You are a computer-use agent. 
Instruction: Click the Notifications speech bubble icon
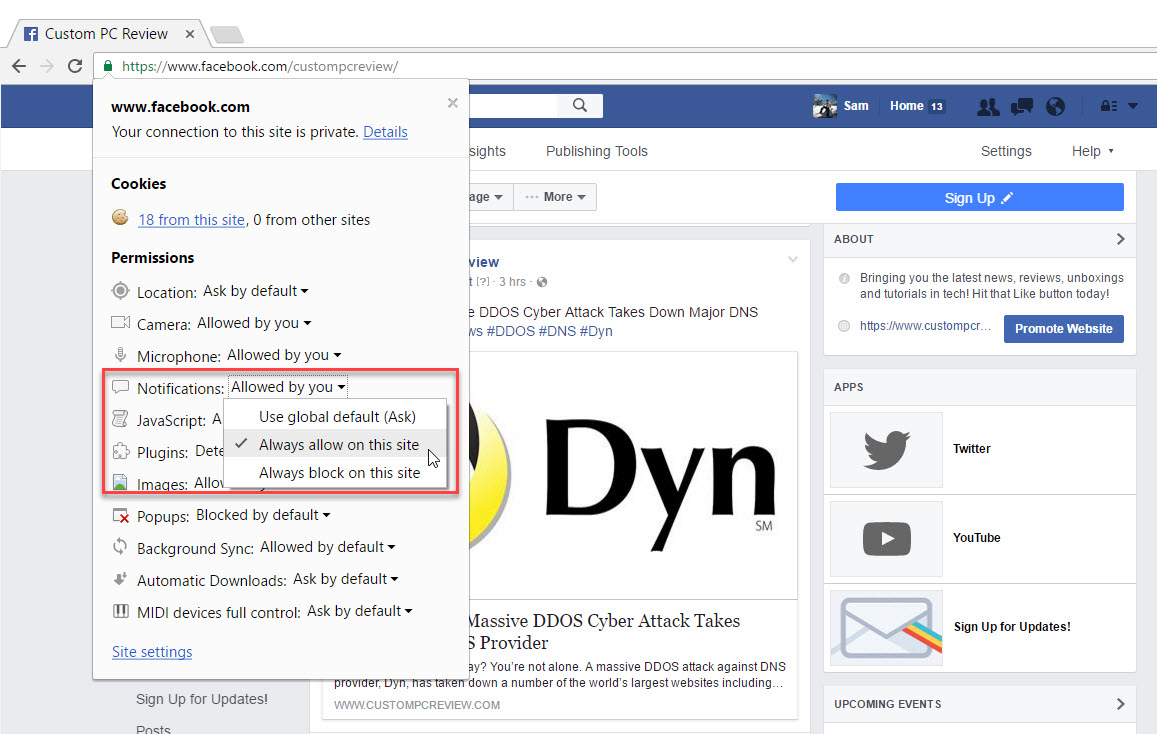pyautogui.click(x=120, y=387)
